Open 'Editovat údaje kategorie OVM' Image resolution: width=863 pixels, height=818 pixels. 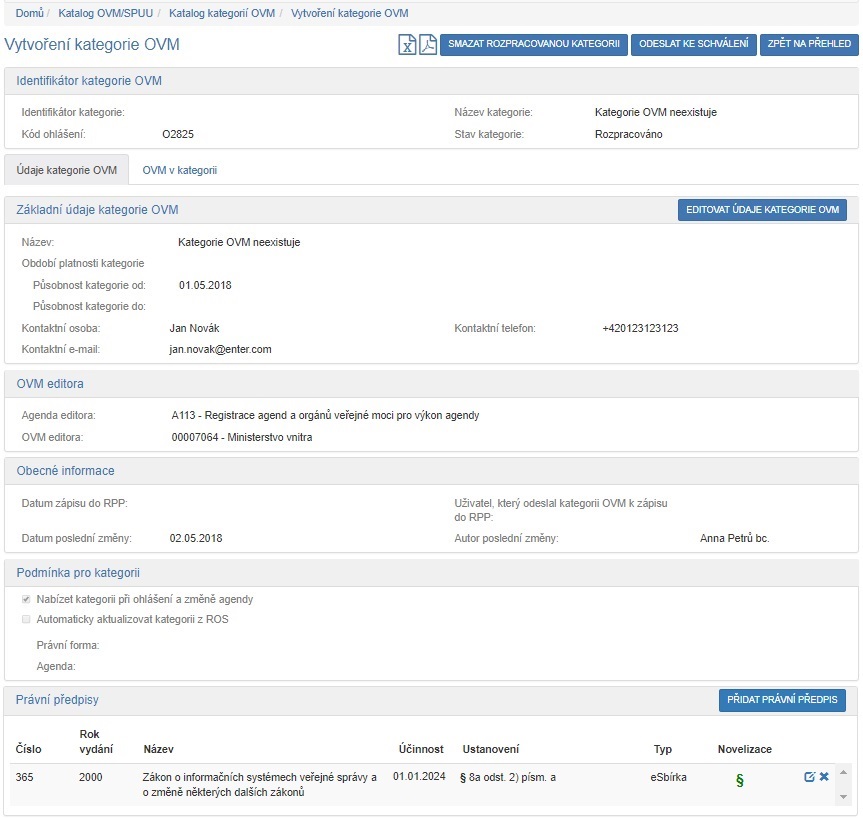pos(762,210)
